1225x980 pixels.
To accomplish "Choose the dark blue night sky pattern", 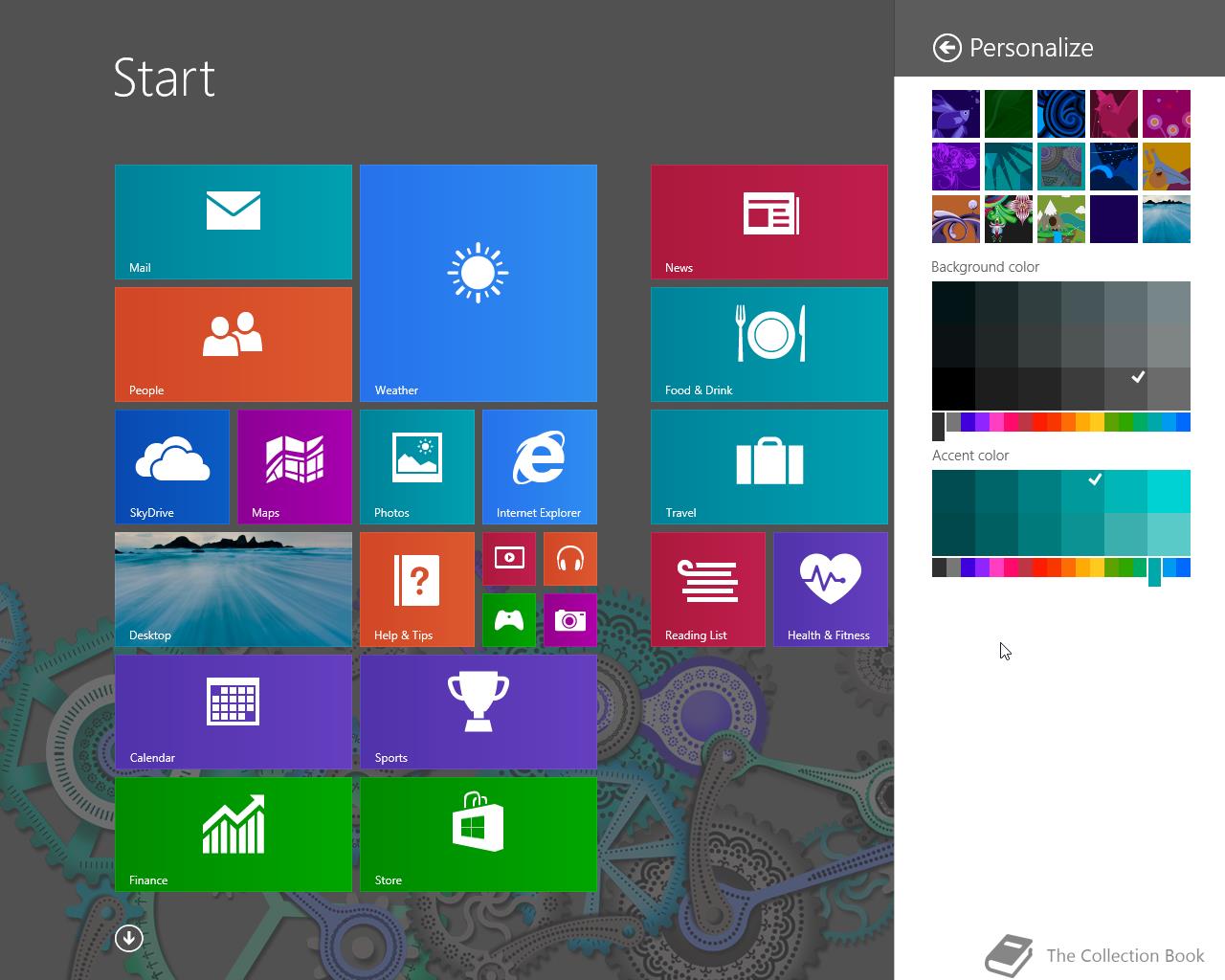I will (1114, 167).
